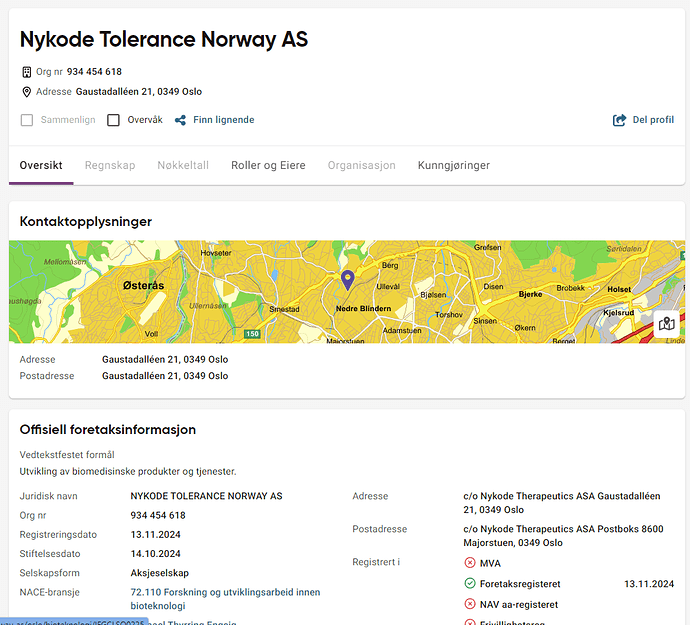Click the Nedre Blindern label on the map
This screenshot has width=690, height=625.
pos(363,309)
